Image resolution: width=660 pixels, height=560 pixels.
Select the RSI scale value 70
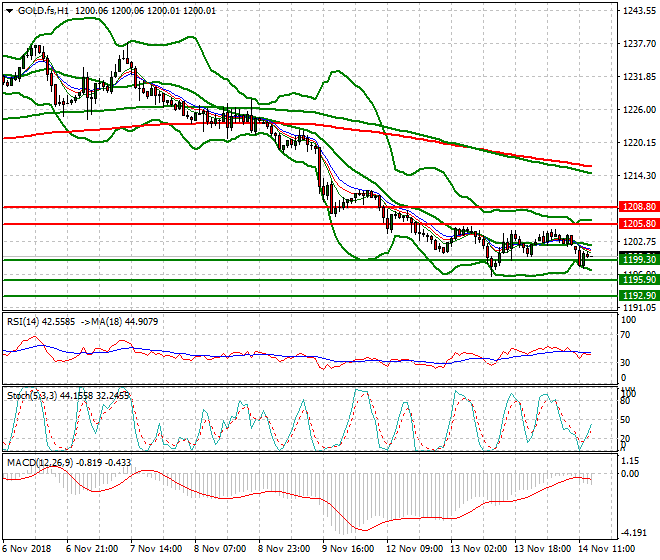[626, 335]
